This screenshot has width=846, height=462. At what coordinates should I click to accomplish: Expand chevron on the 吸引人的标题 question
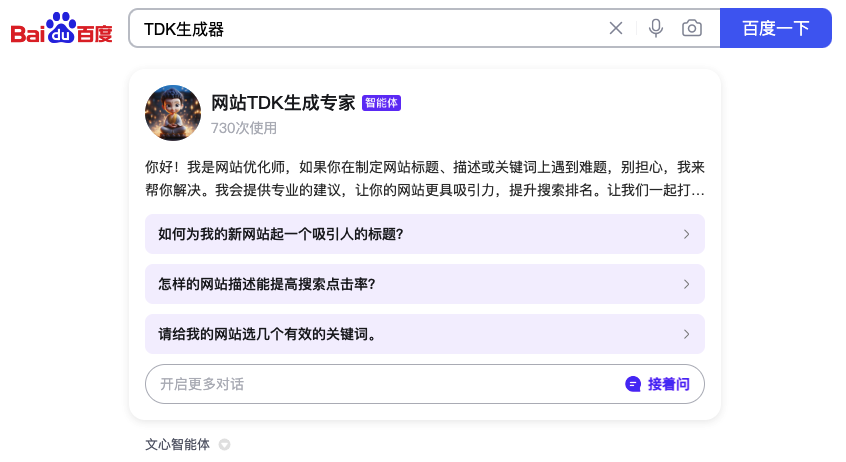[686, 234]
